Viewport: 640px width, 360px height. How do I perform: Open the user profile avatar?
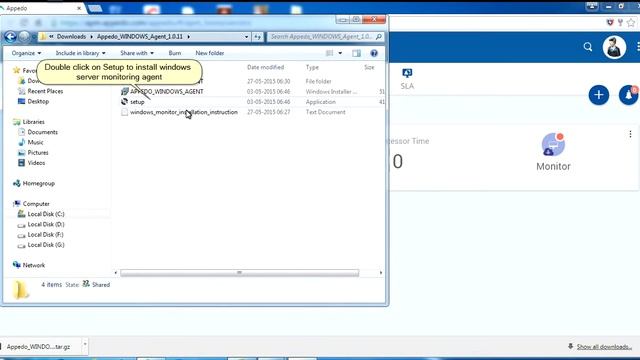[x=614, y=47]
